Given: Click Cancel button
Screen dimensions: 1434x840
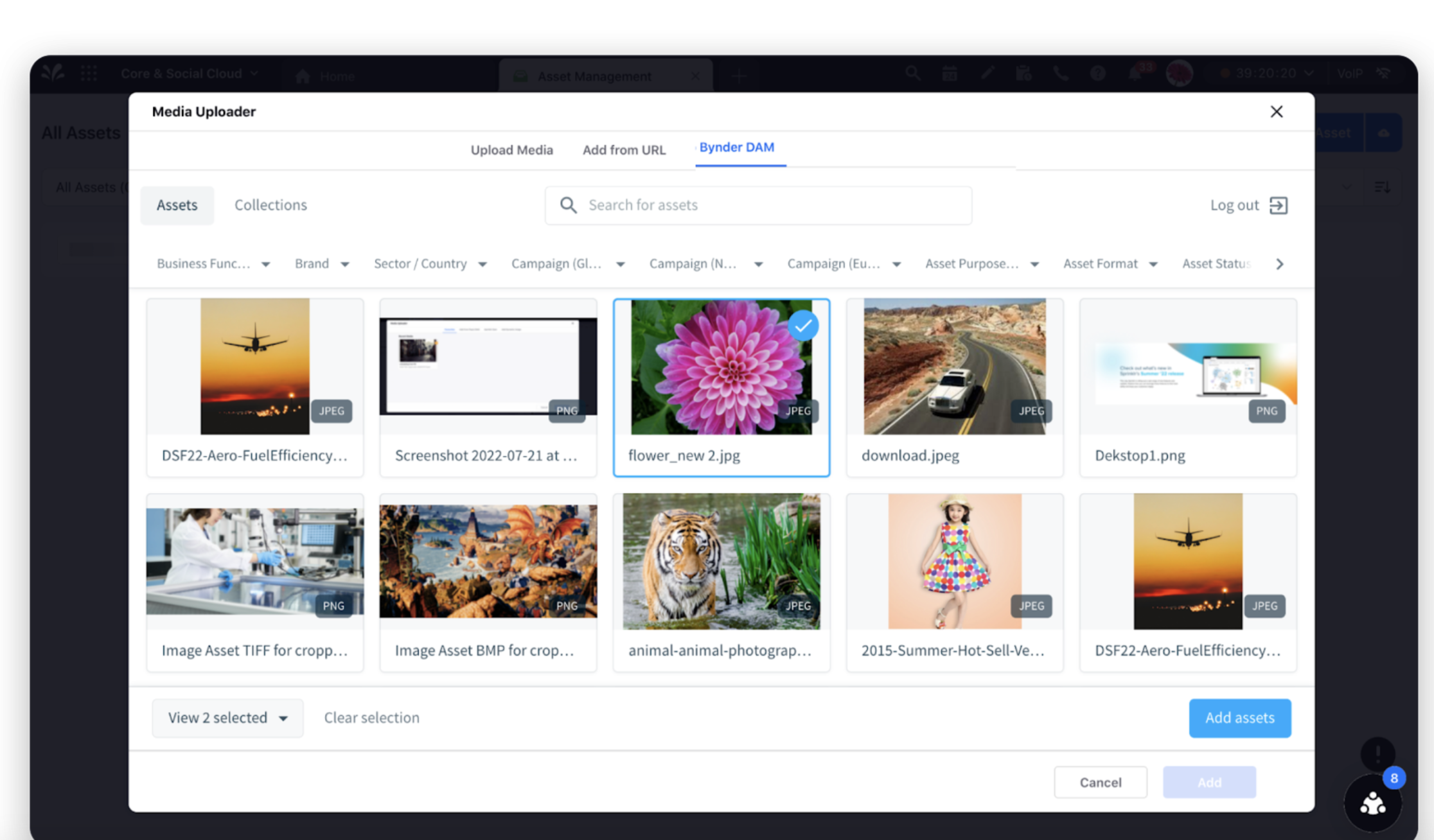Looking at the screenshot, I should [x=1101, y=782].
